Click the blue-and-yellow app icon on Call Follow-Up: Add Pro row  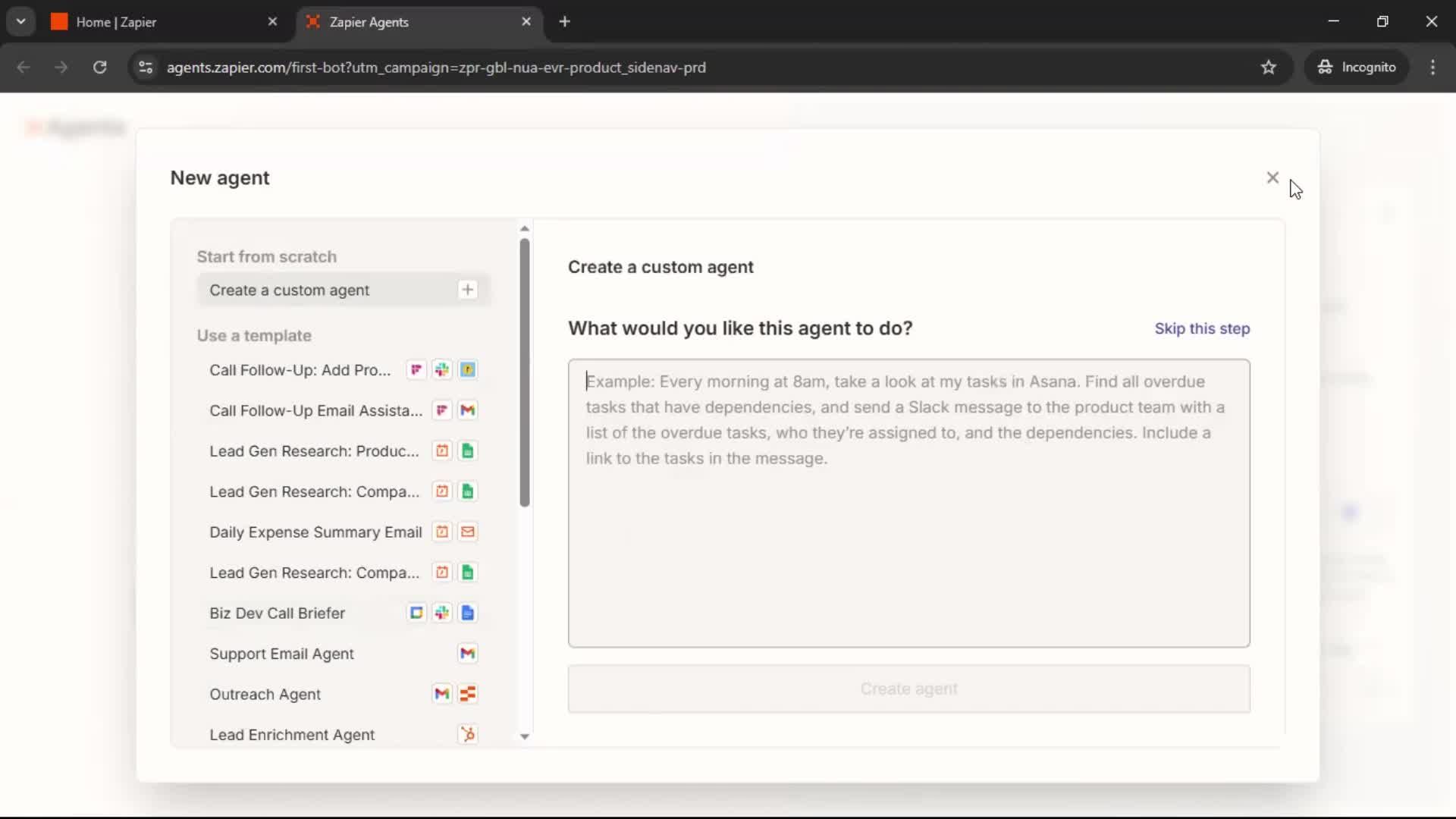[x=468, y=369]
